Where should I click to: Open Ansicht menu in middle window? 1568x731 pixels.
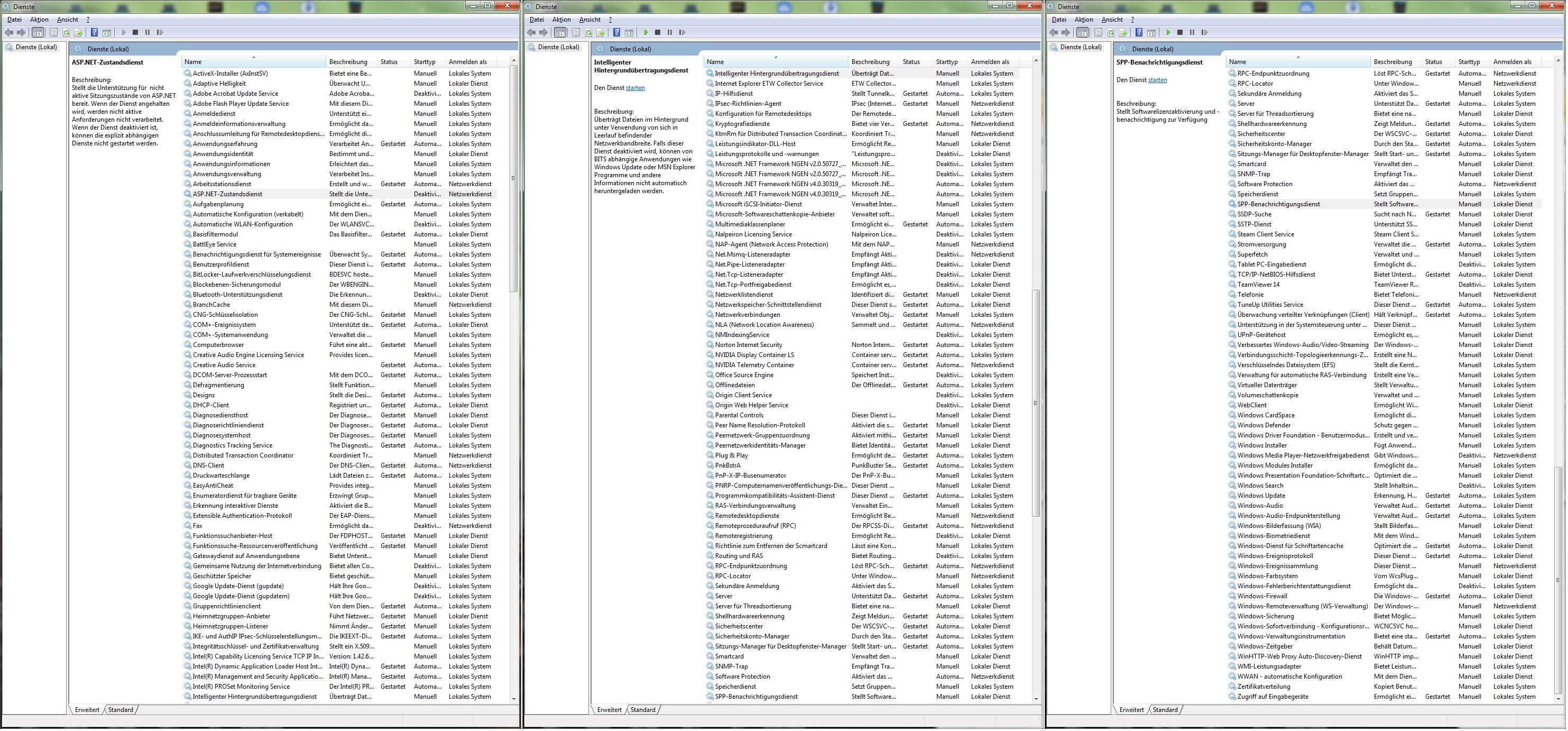[589, 20]
